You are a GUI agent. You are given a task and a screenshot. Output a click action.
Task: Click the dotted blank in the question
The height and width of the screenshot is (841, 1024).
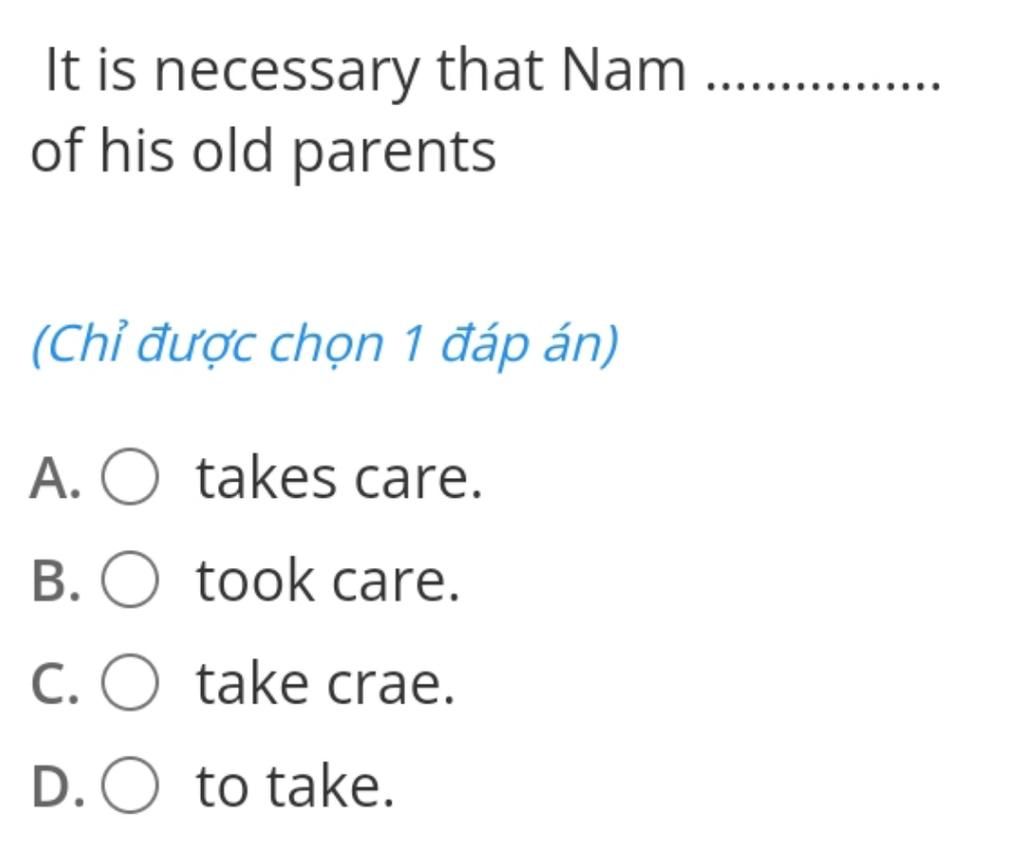(824, 86)
